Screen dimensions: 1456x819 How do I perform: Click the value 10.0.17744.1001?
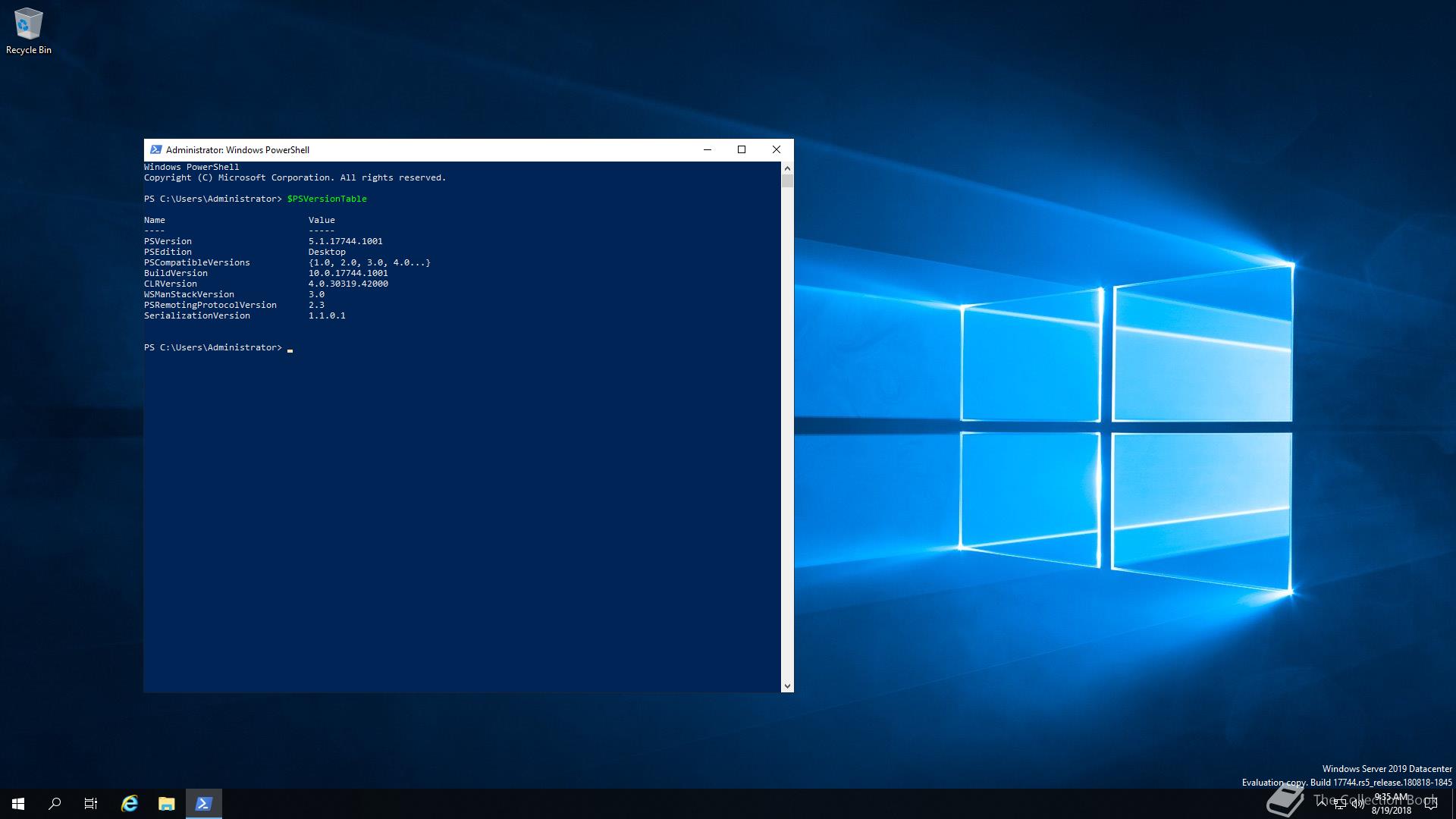[348, 273]
